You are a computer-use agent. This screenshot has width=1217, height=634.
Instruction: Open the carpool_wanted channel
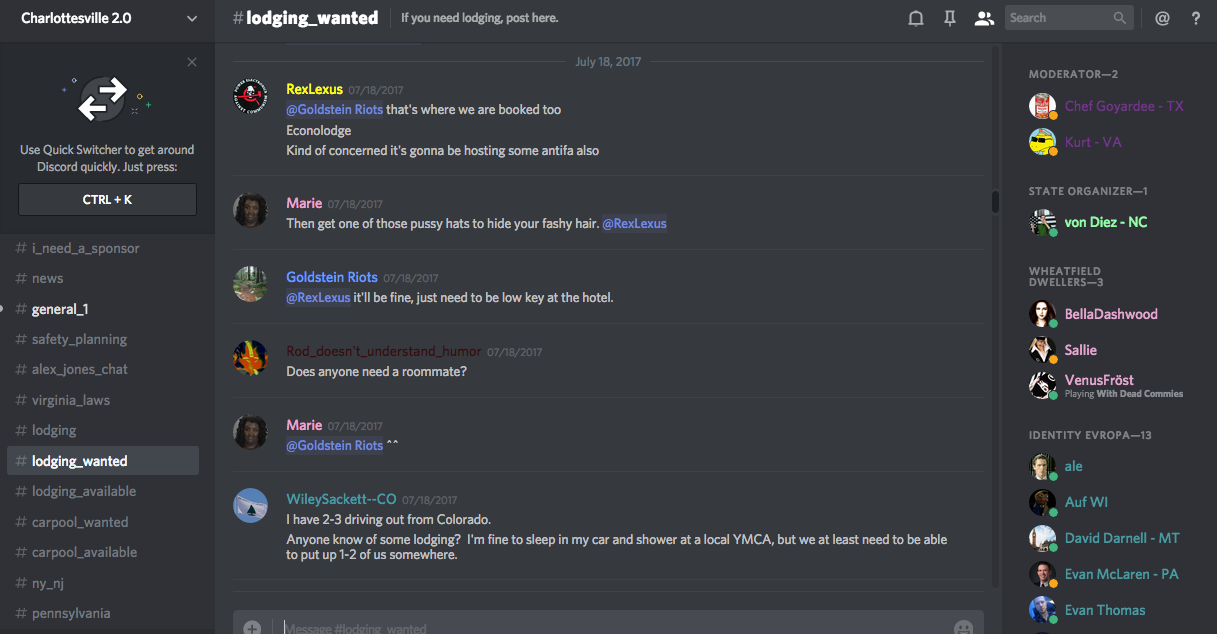[80, 522]
